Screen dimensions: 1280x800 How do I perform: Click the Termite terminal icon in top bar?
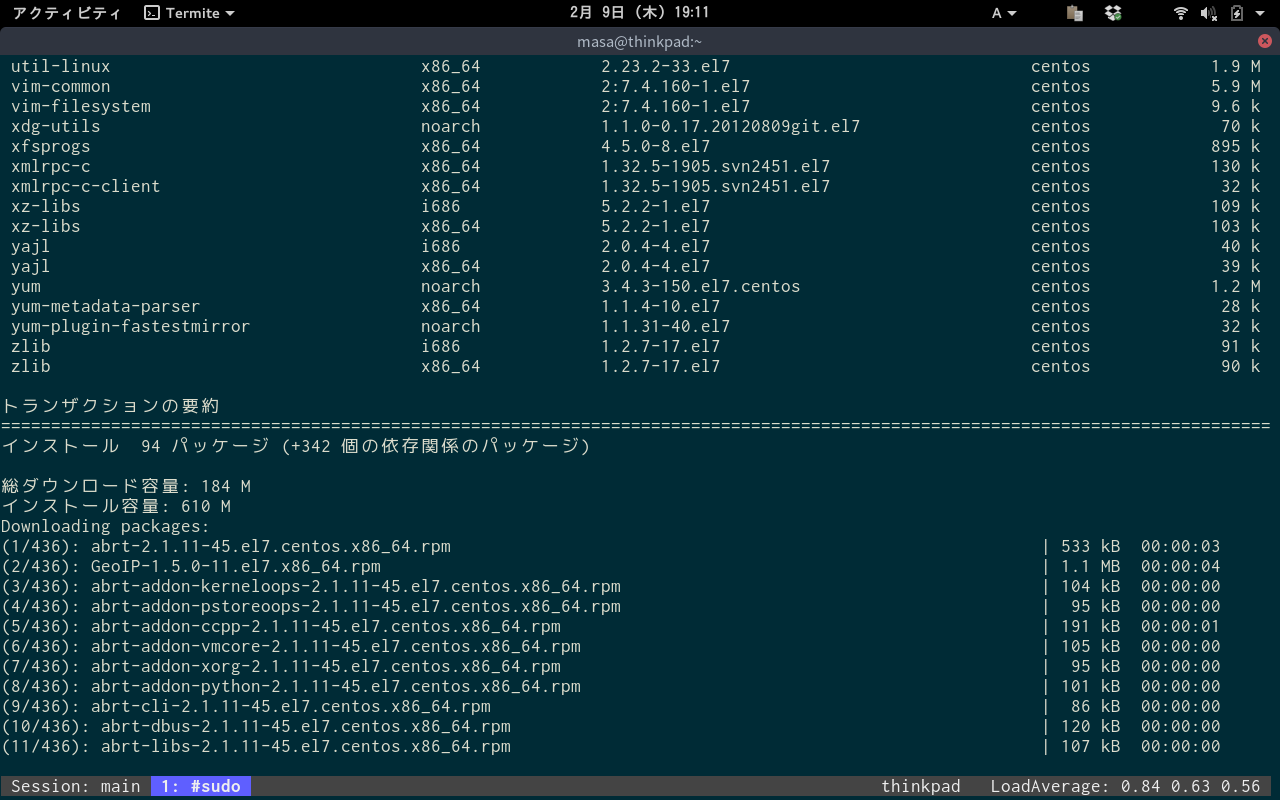click(x=152, y=13)
